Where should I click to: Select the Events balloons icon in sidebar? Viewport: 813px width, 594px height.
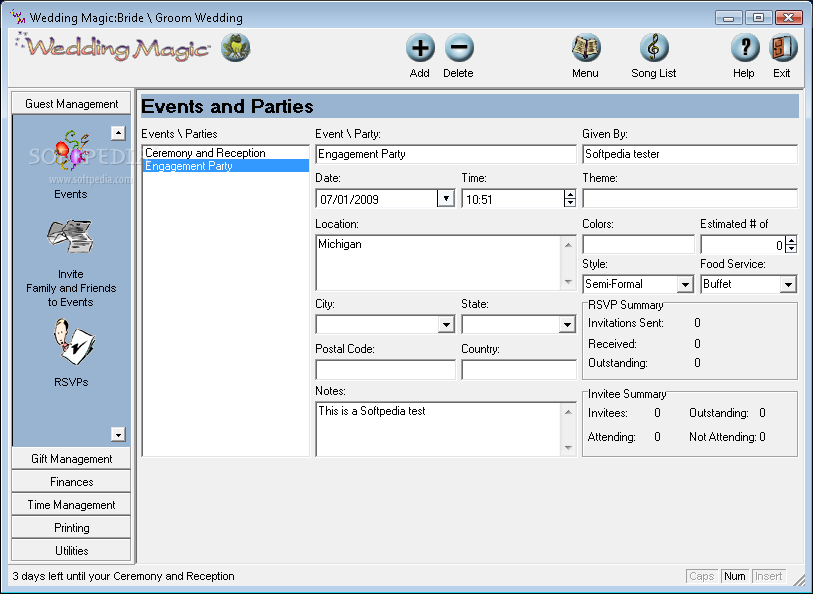pyautogui.click(x=71, y=150)
